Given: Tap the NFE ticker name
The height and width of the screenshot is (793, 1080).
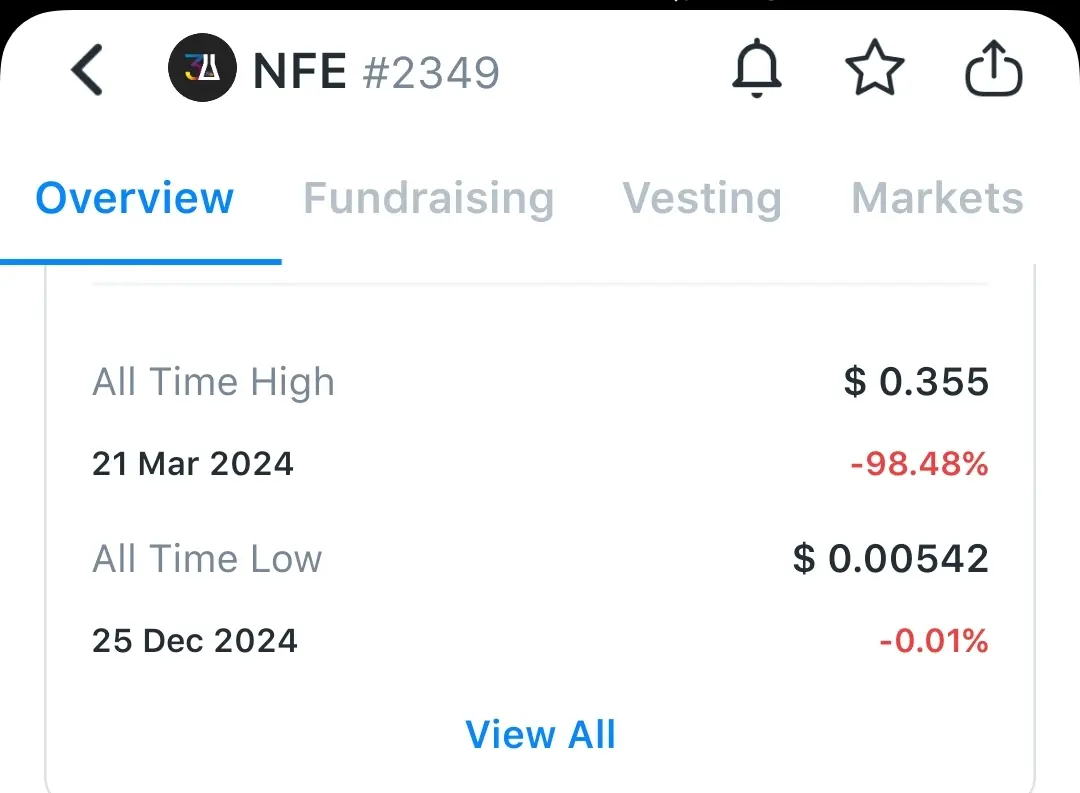Looking at the screenshot, I should (300, 72).
